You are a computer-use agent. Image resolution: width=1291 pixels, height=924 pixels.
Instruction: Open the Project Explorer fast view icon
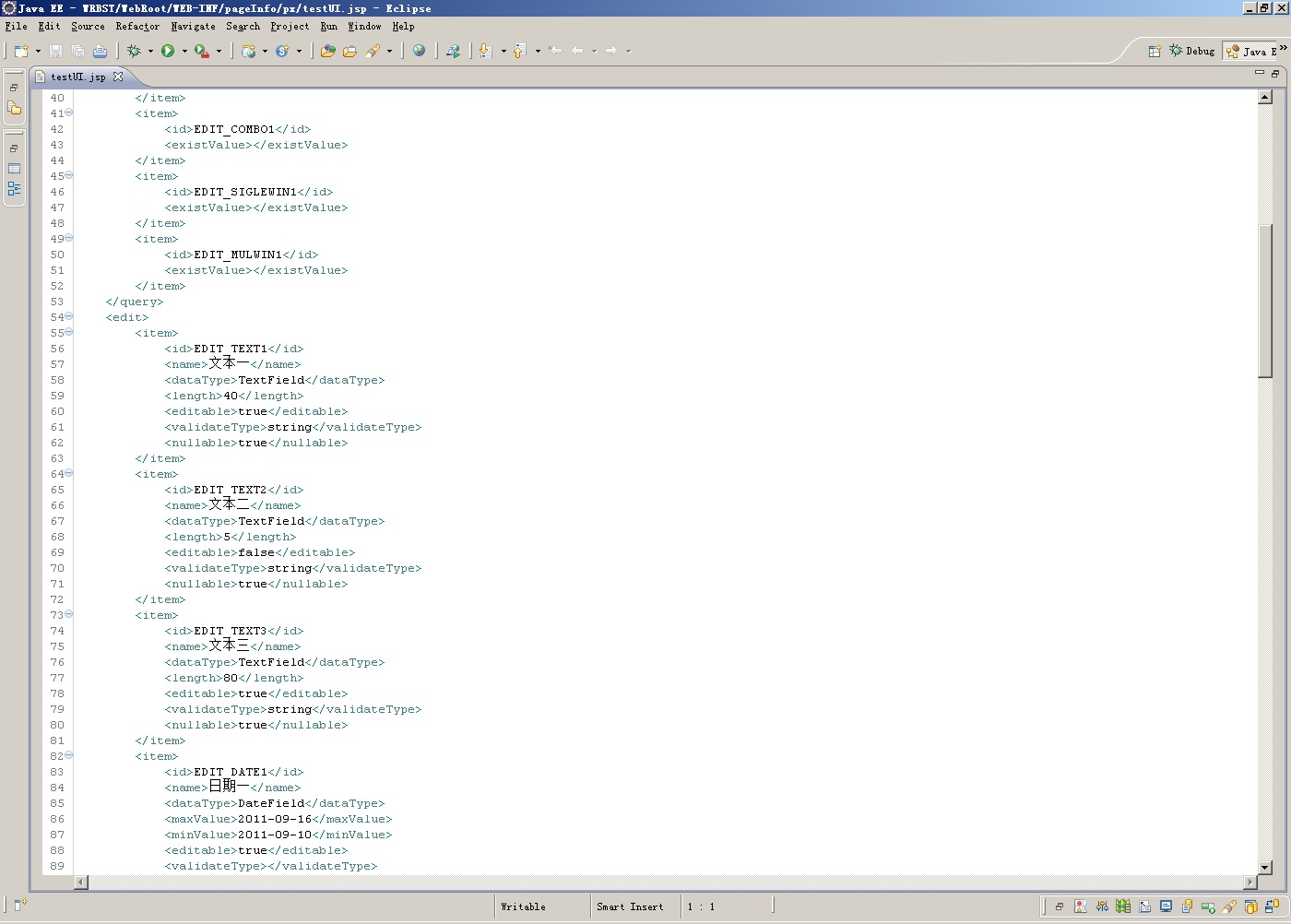14,108
